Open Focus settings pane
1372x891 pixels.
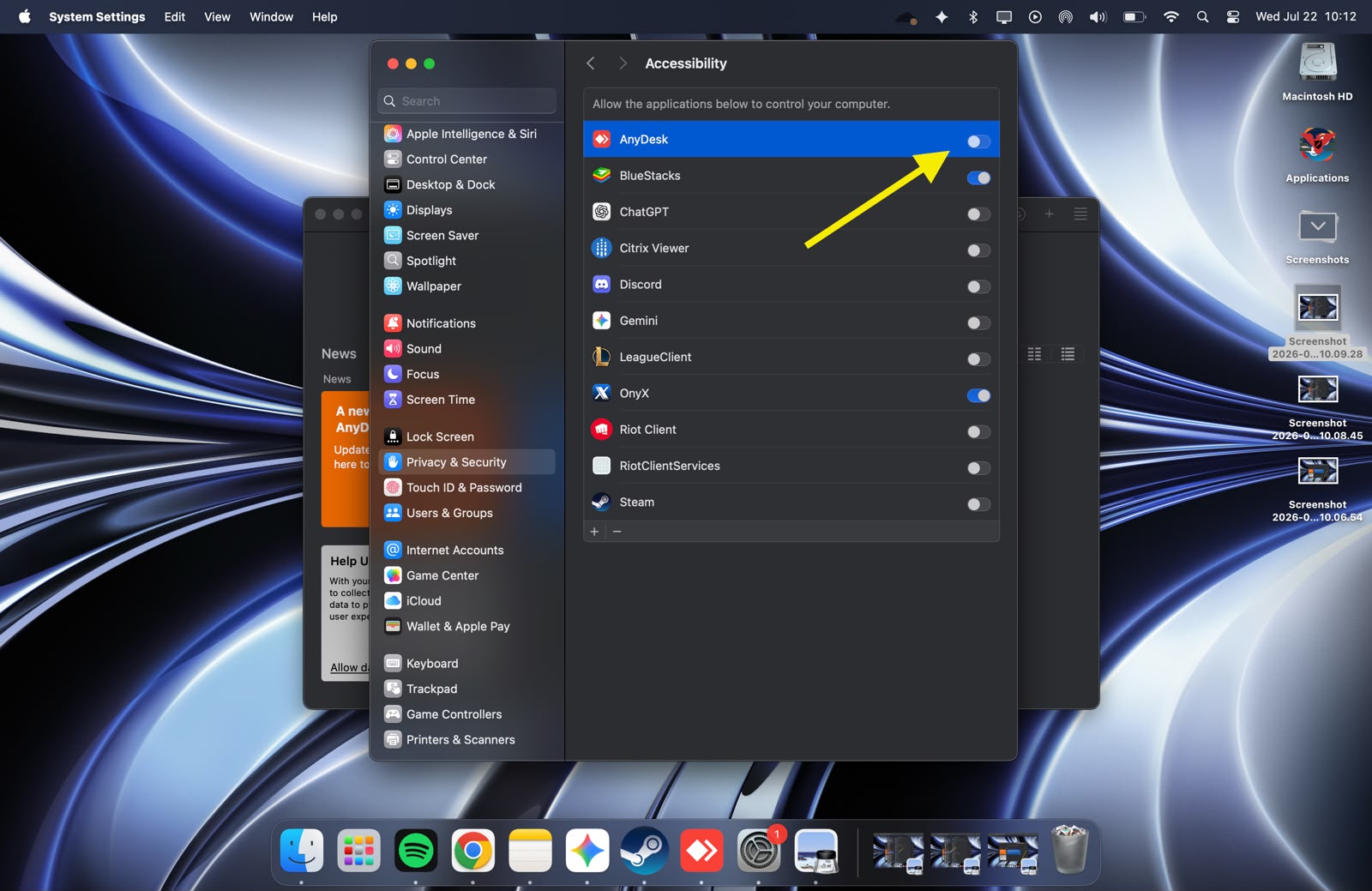466,374
